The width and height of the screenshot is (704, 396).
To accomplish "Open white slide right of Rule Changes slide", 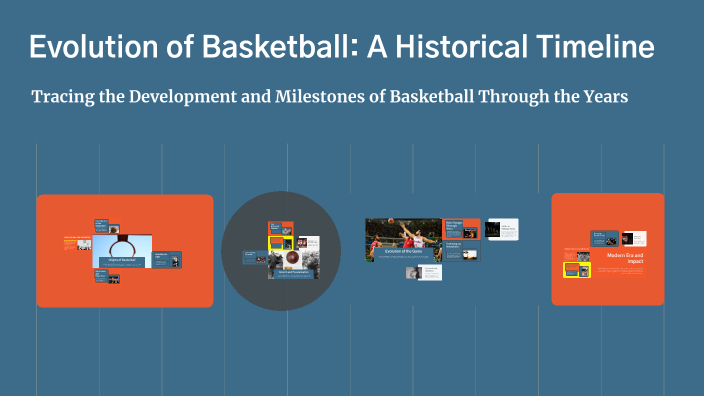I will tap(502, 229).
